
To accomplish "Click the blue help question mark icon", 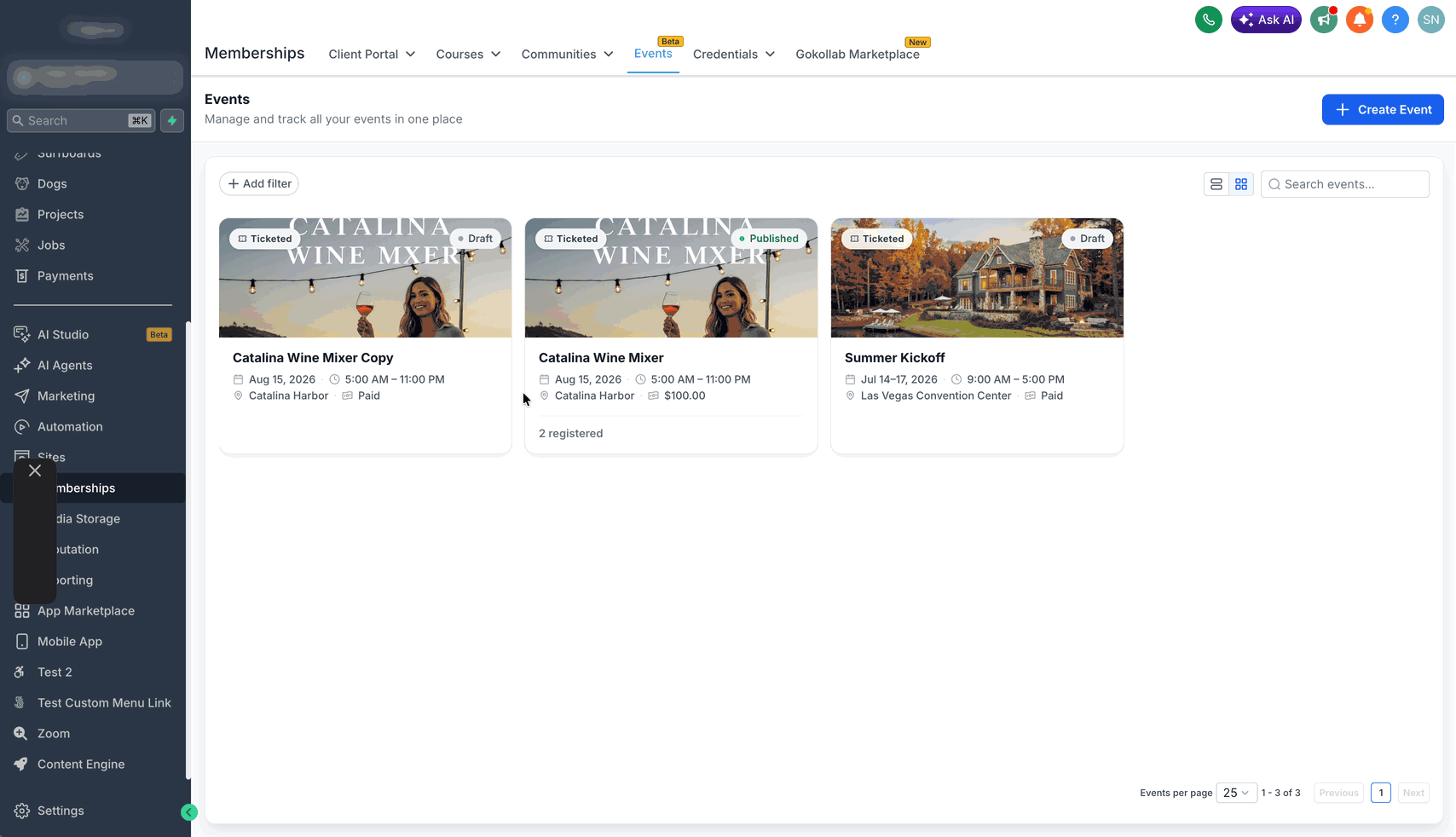I will 1395,20.
